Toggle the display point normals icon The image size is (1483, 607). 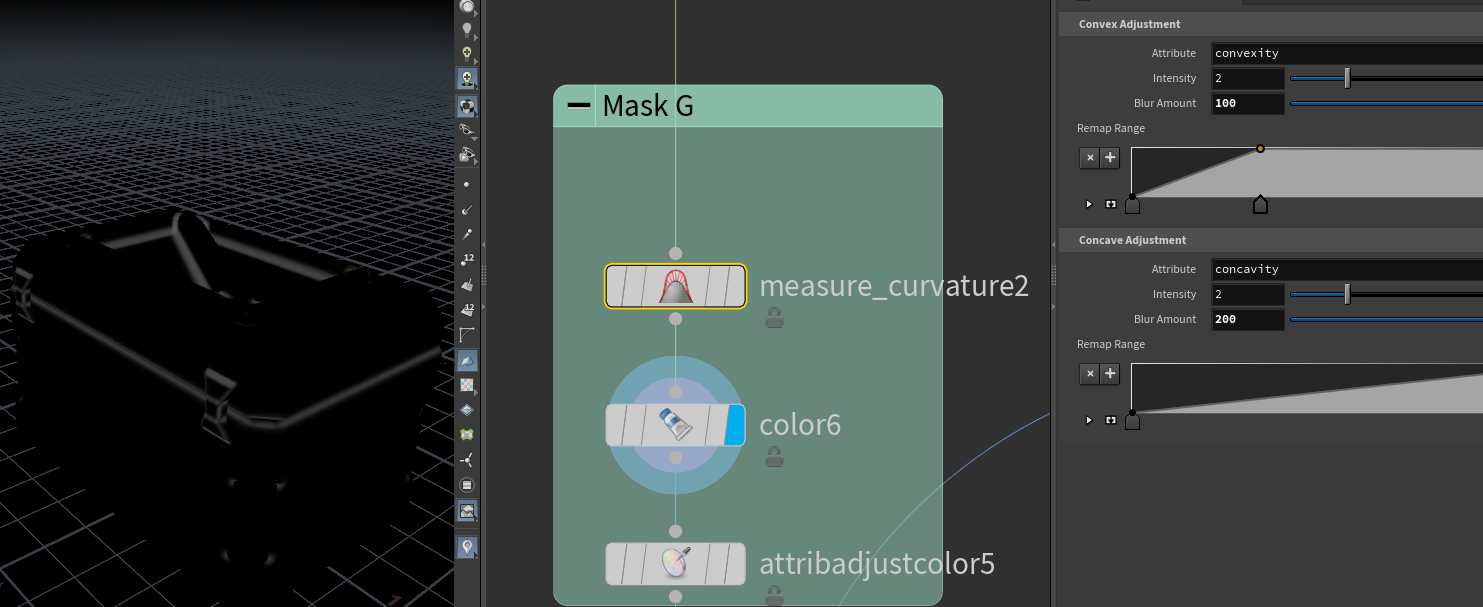466,210
